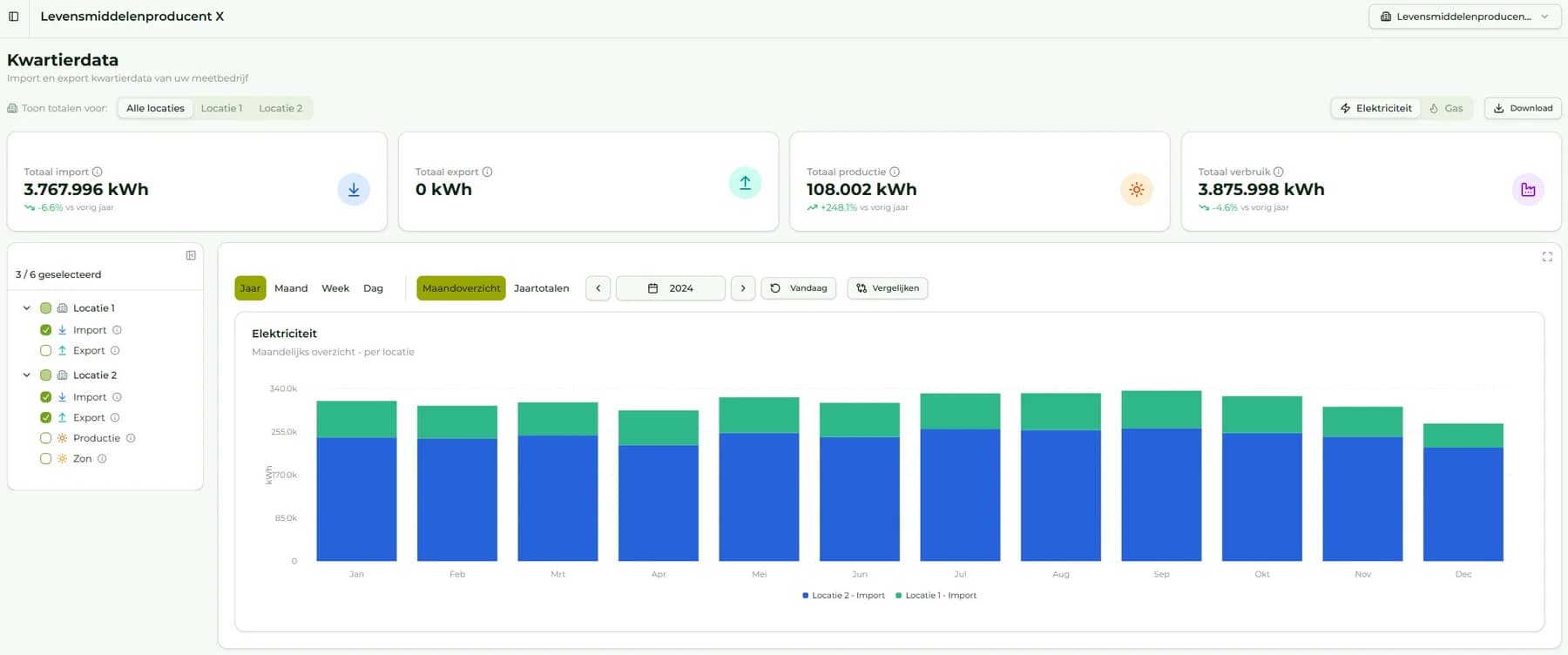Open the 2024 year date picker
Screen dimensions: 1568x655
pos(670,288)
